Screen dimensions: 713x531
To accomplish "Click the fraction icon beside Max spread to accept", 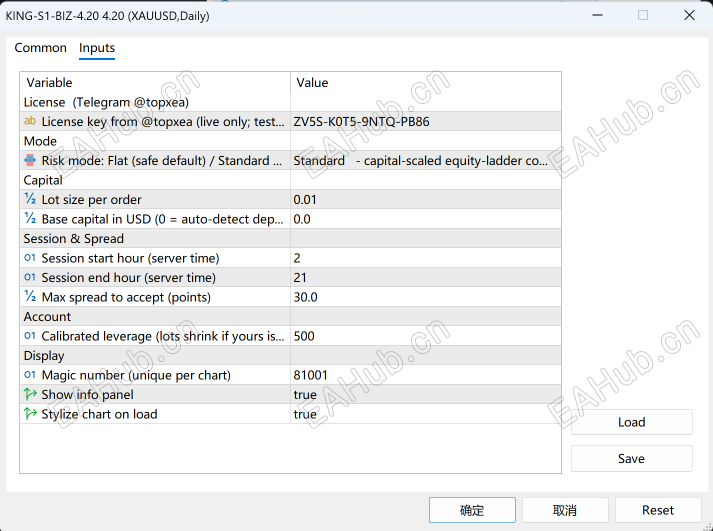I will coord(30,296).
